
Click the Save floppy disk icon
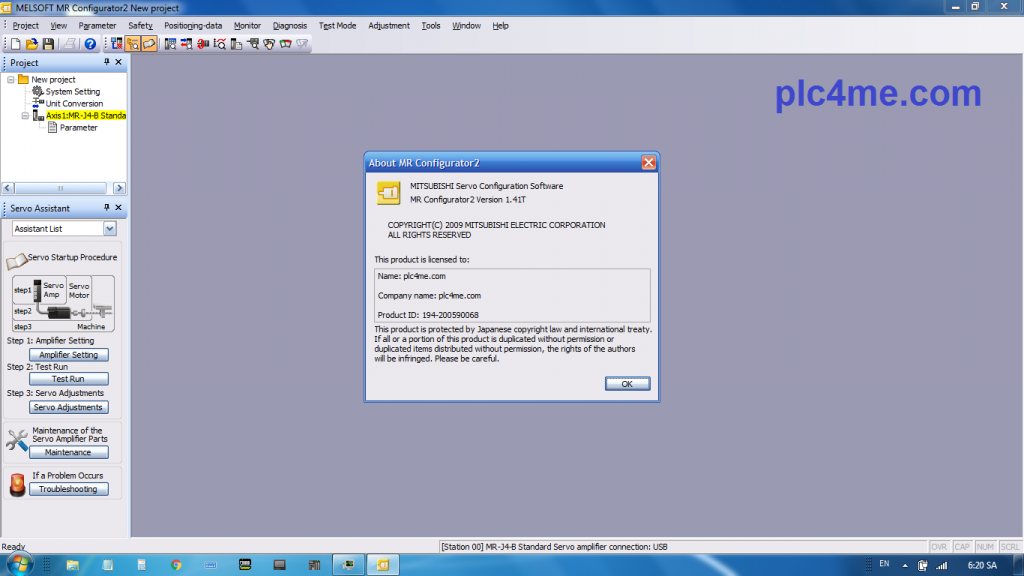point(48,44)
